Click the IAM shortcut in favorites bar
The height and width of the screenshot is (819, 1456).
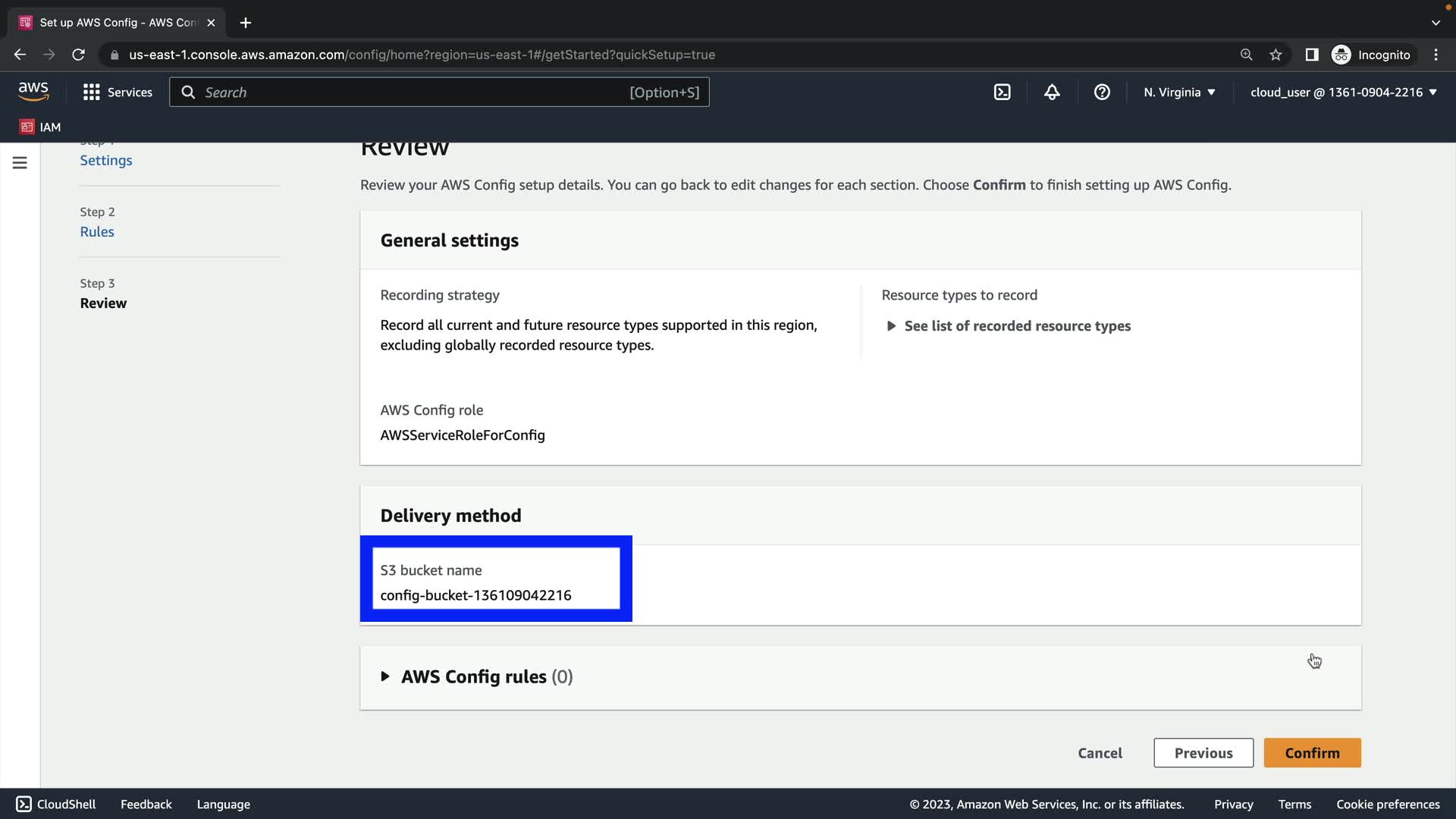[x=40, y=127]
